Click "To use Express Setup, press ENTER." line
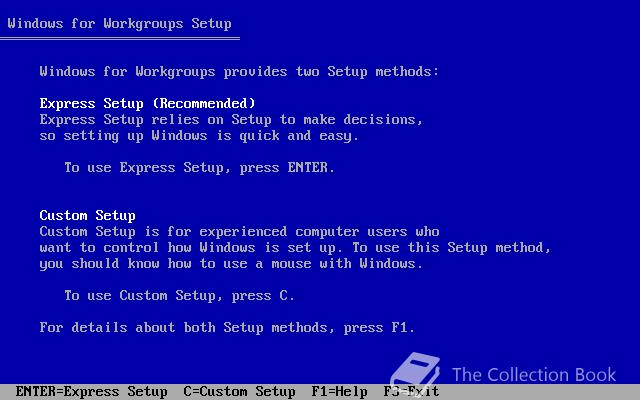The width and height of the screenshot is (640, 400). pos(200,167)
